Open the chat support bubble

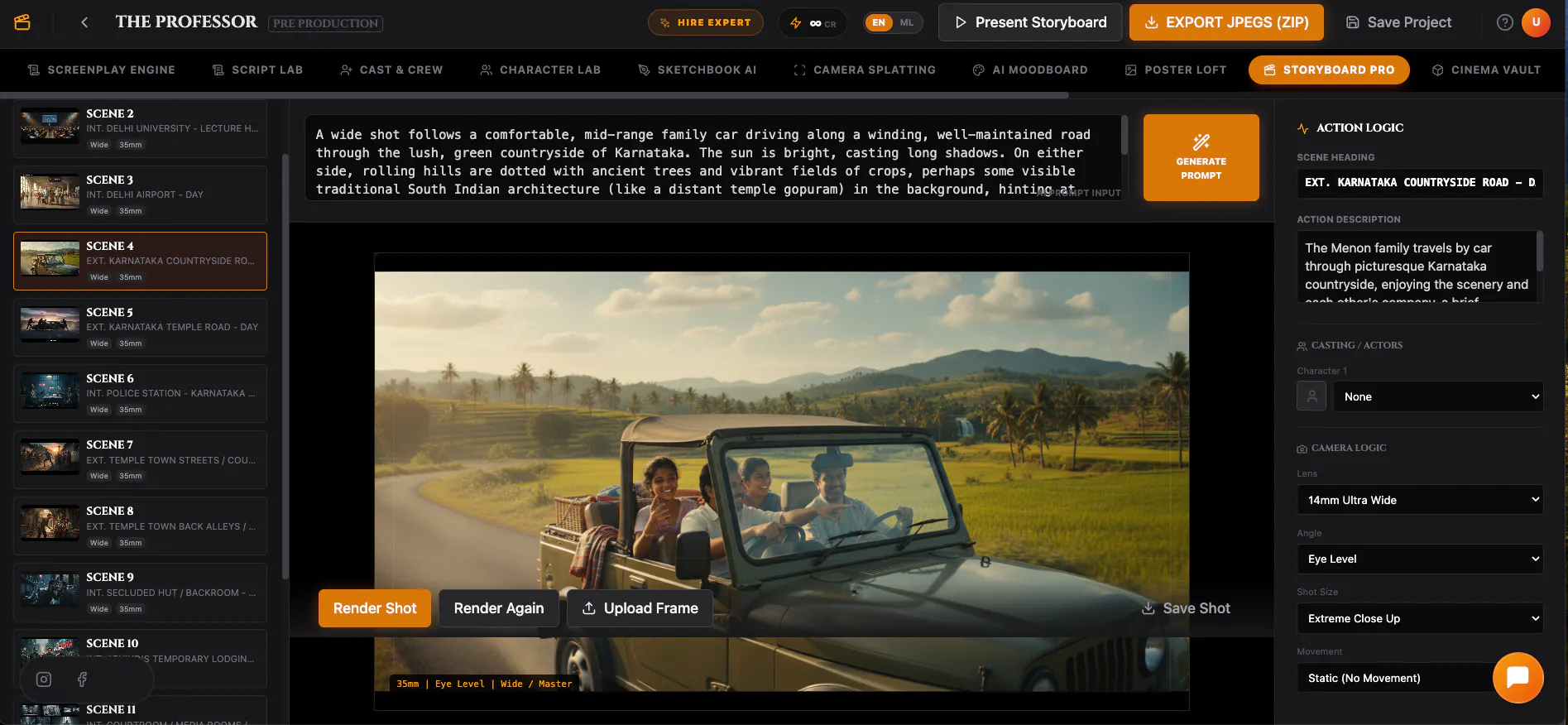point(1518,678)
